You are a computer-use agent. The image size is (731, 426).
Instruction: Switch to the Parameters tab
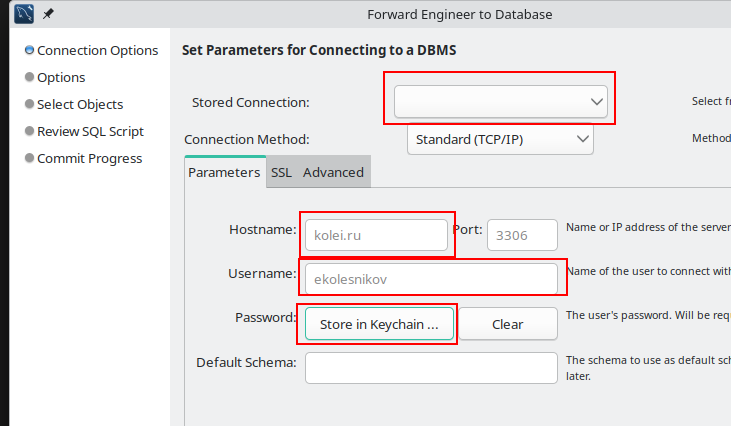click(224, 172)
